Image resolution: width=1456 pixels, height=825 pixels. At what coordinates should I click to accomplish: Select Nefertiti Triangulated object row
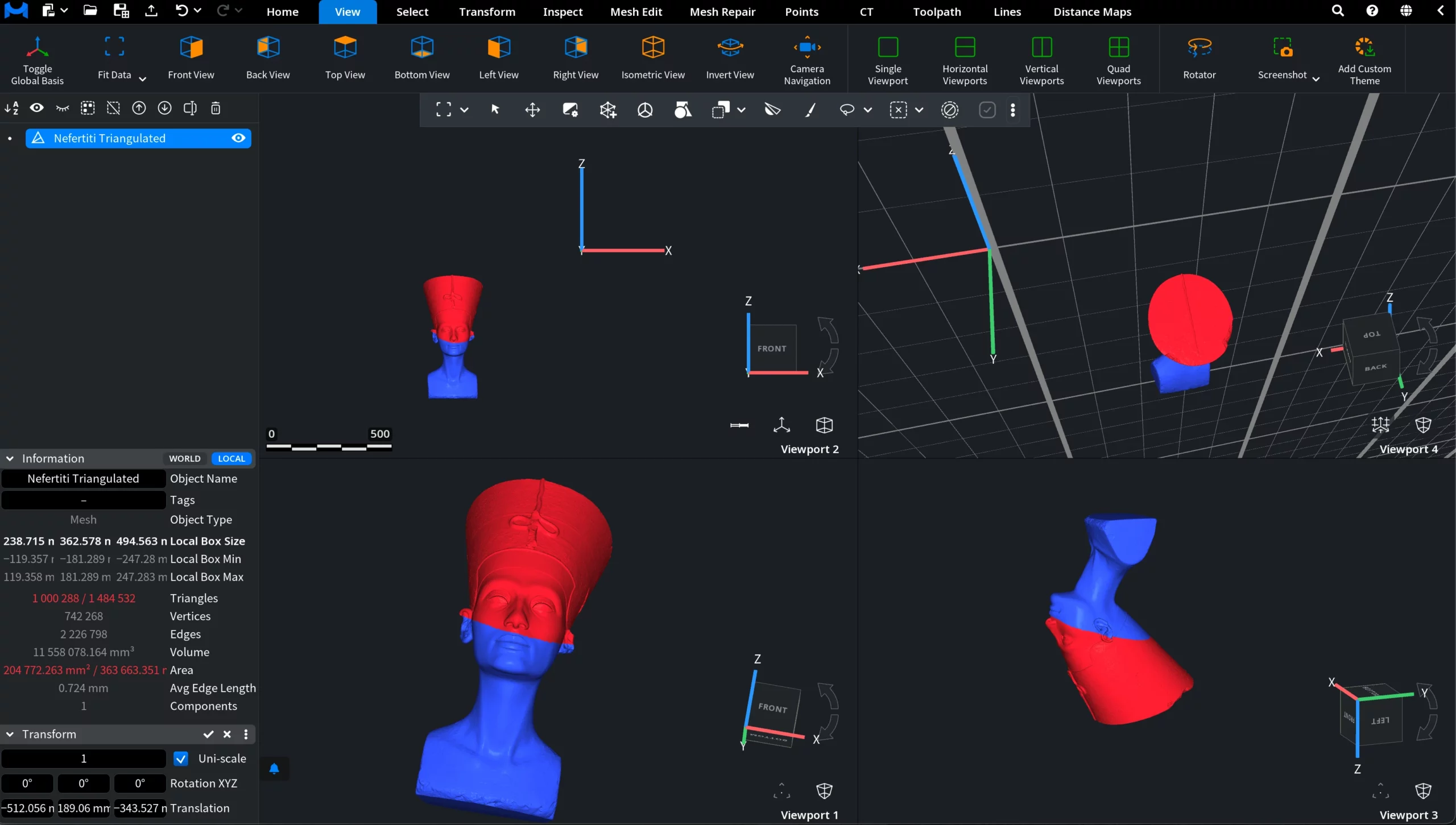coord(138,138)
